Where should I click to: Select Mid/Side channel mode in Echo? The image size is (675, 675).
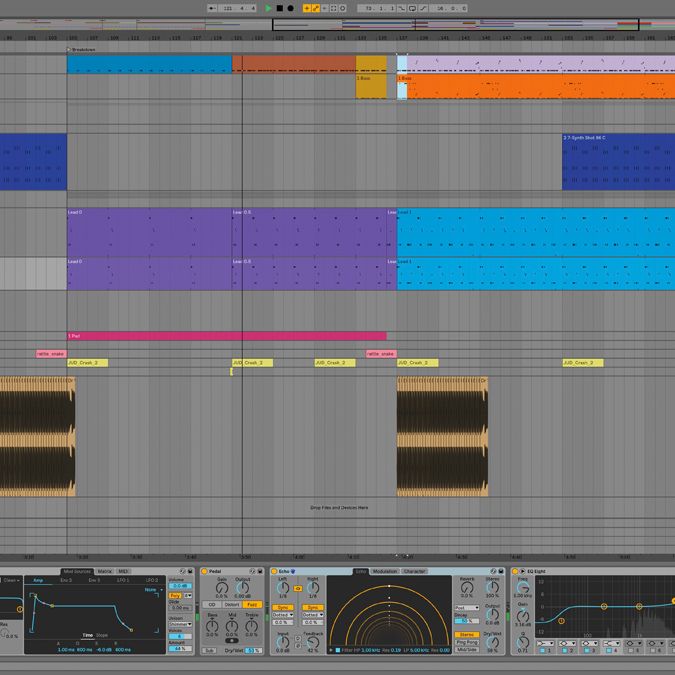coord(467,650)
